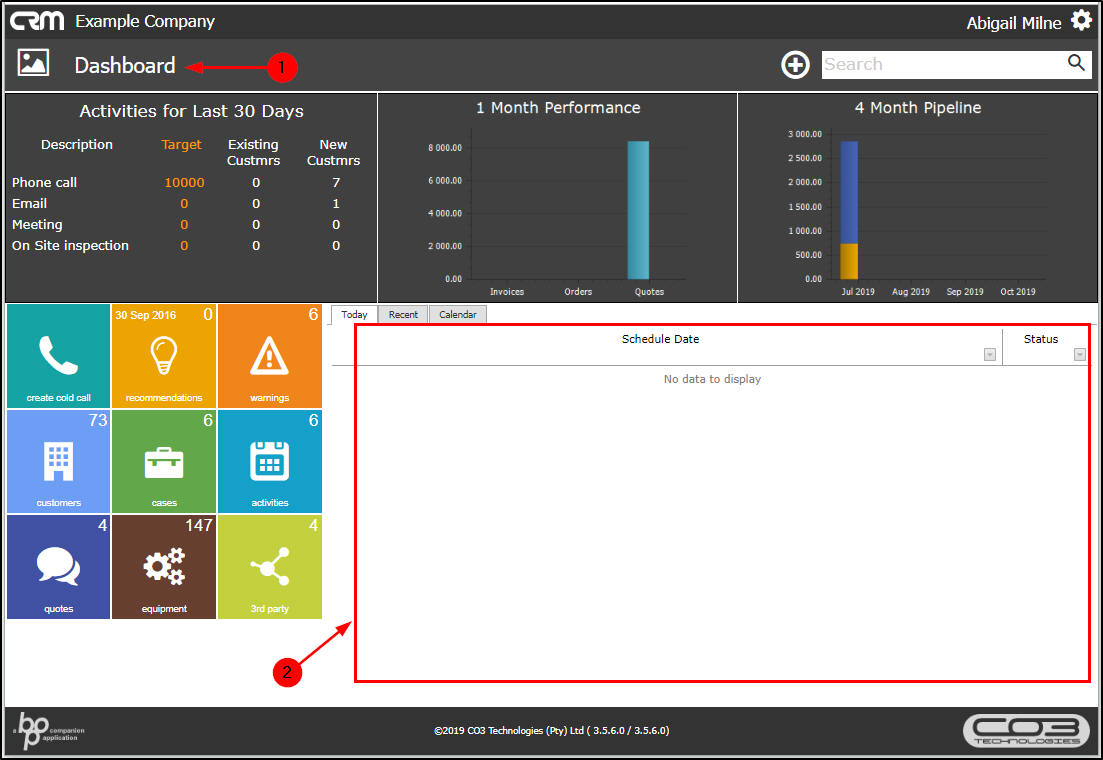Open the warnings tile

point(269,356)
